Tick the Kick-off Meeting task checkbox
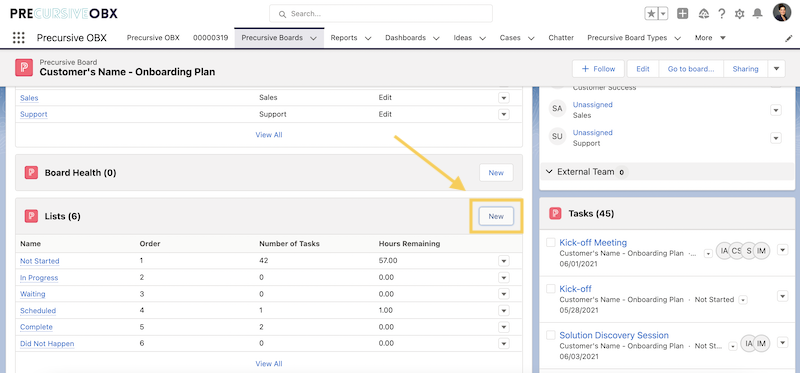The image size is (800, 373). [551, 242]
